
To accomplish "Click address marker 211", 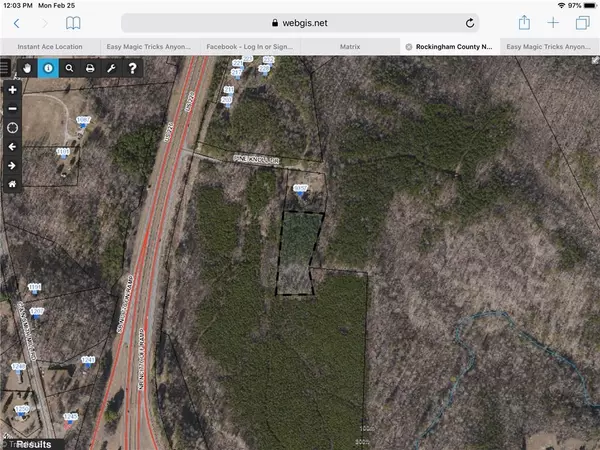I will click(x=229, y=91).
